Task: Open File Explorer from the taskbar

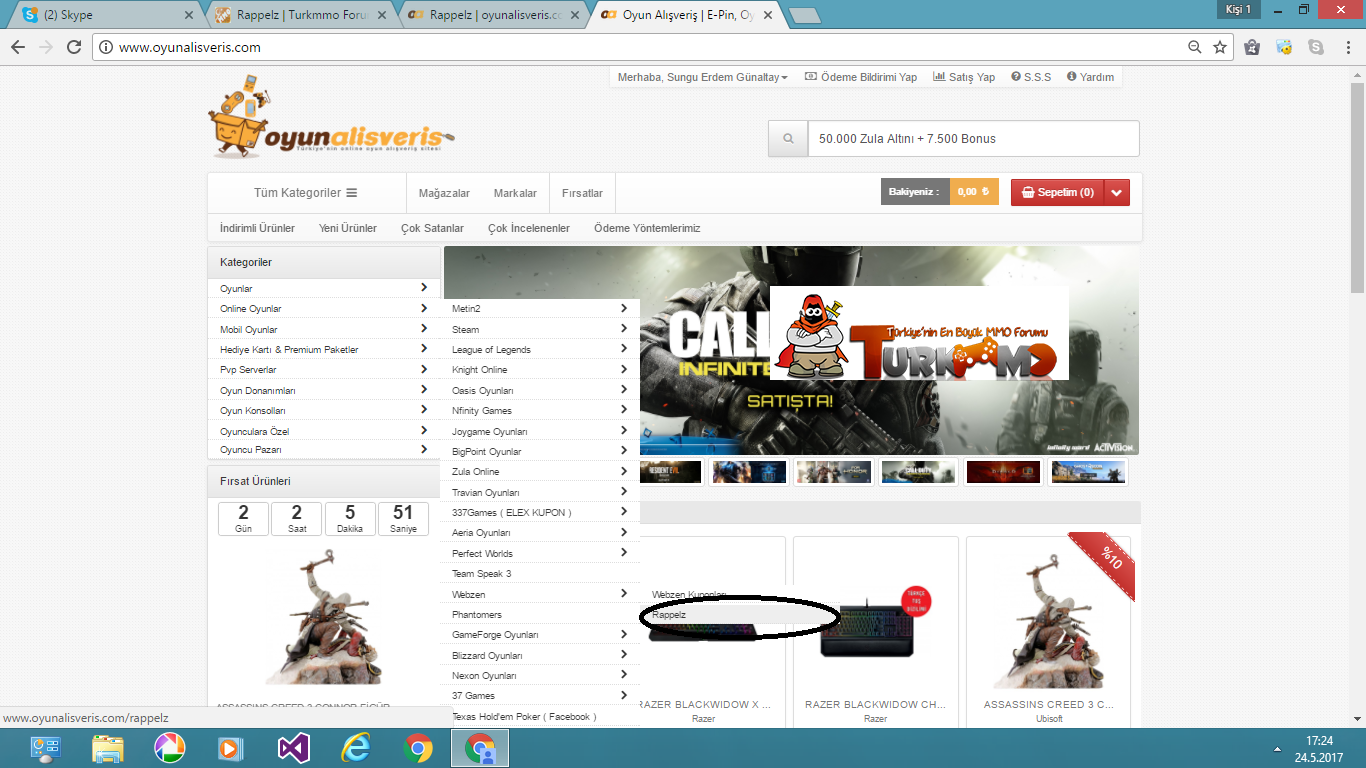Action: (x=107, y=748)
